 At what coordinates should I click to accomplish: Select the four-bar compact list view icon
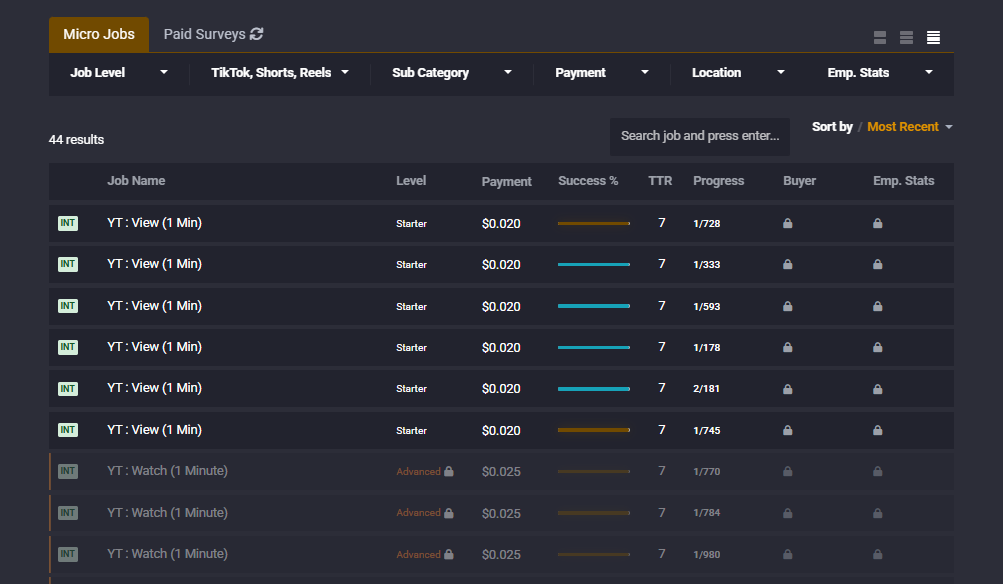[x=933, y=38]
